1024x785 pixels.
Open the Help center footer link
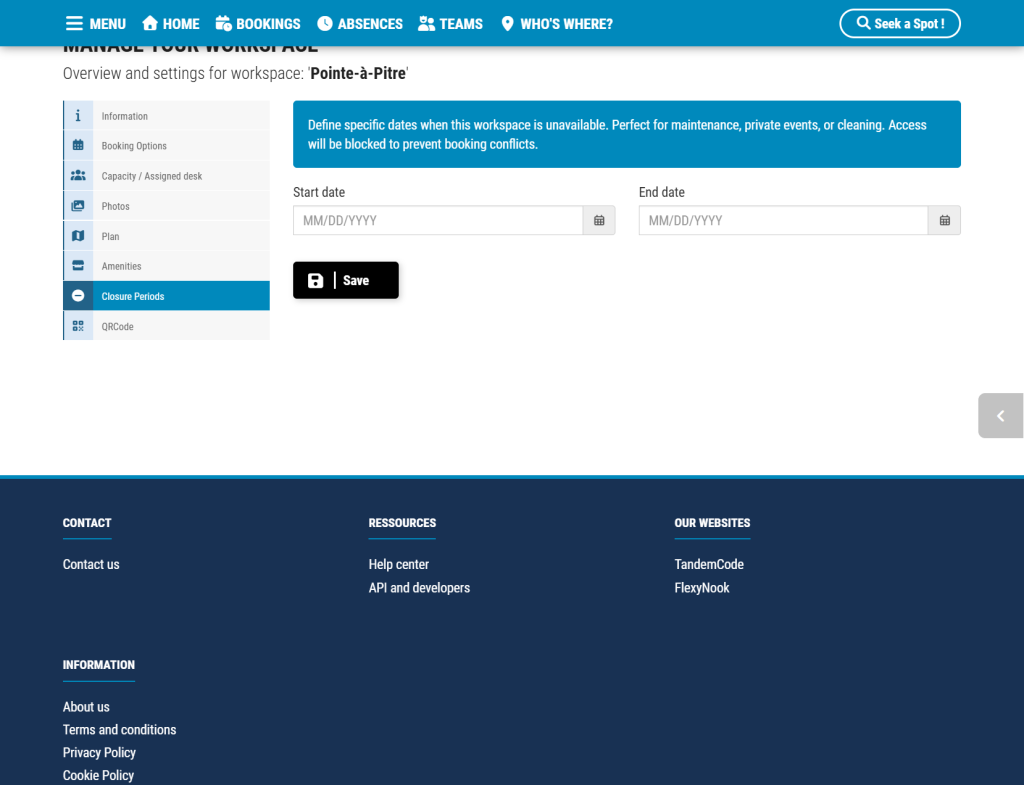coord(398,564)
